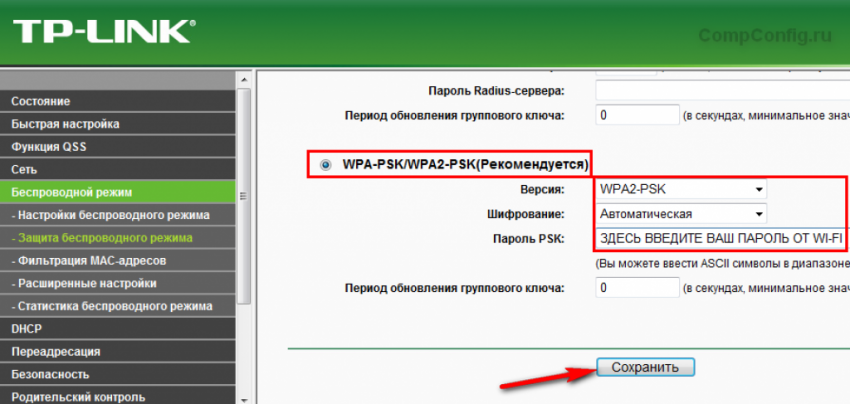Open Фильтрация MAC-адресов page

(x=88, y=261)
